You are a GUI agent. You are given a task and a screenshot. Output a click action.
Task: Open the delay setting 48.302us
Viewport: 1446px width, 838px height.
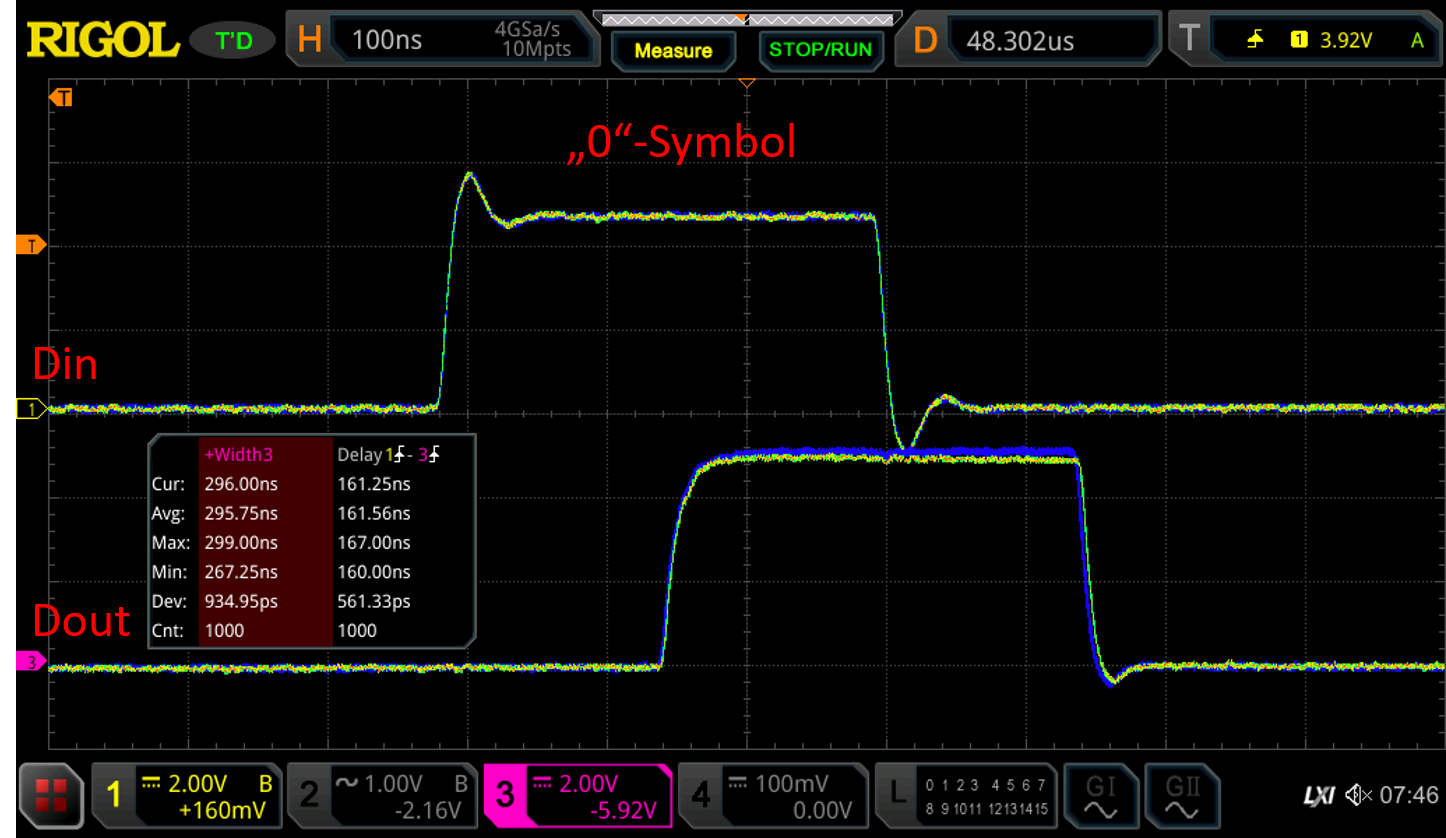(1030, 40)
